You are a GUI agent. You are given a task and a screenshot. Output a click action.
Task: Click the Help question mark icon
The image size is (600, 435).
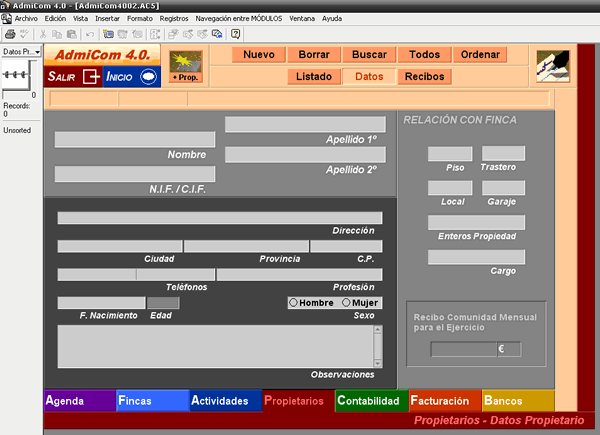pyautogui.click(x=235, y=34)
